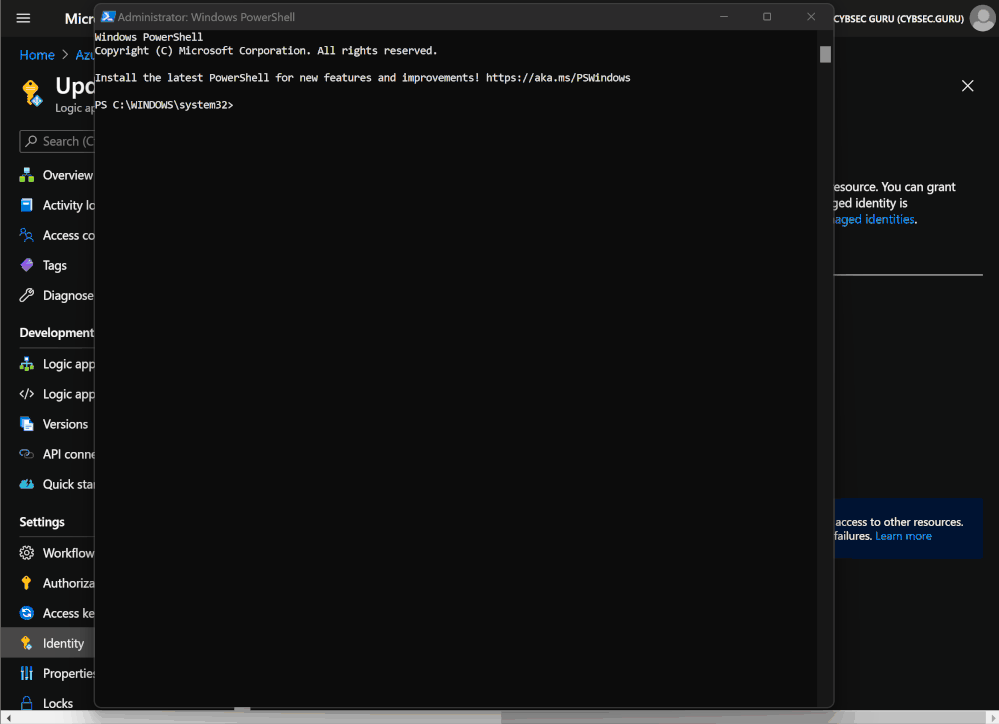Select the Identity item in Settings
The image size is (999, 724).
click(x=48, y=643)
